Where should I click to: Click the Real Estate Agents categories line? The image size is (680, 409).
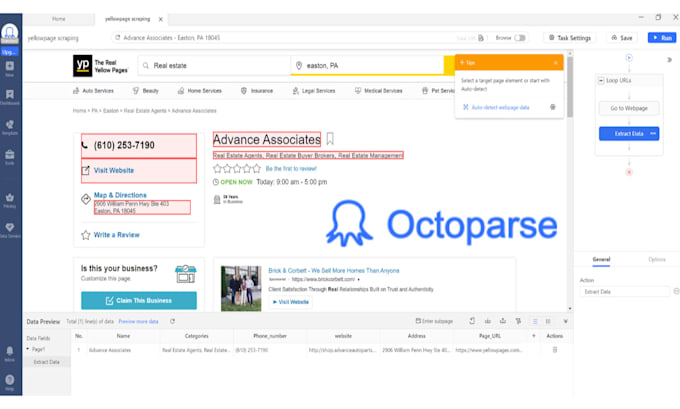point(308,155)
